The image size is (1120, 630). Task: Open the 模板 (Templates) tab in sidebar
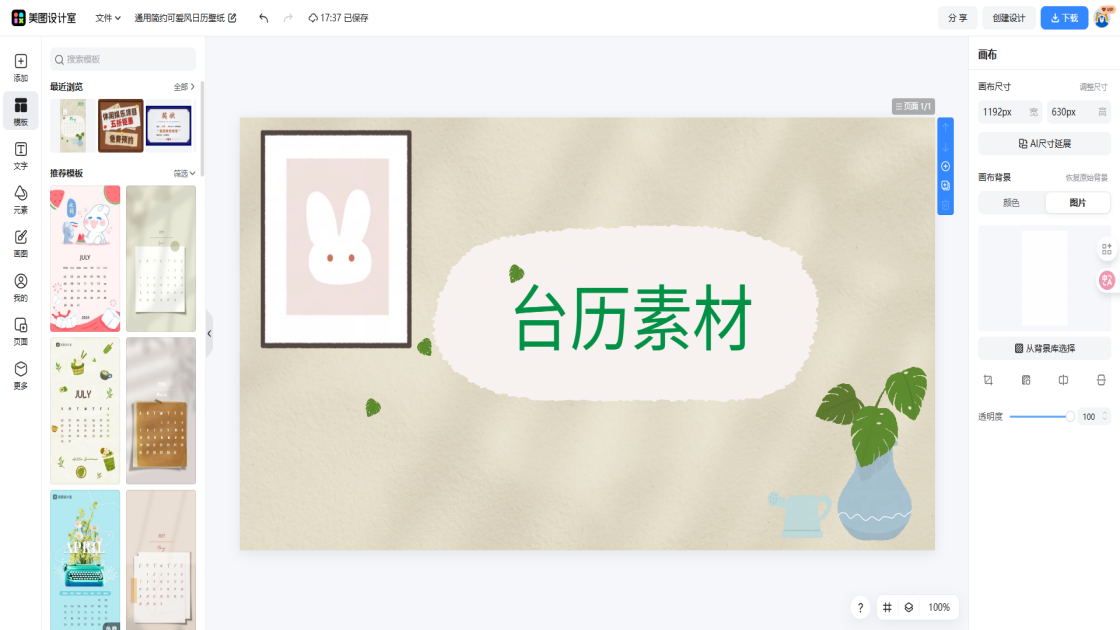(x=20, y=111)
